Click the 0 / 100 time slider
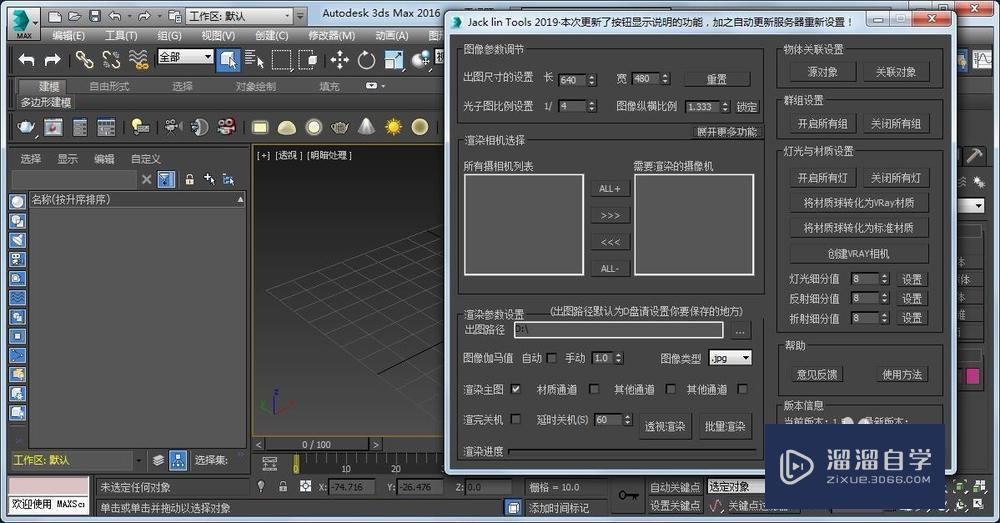Screen dimensions: 1000x523 [316, 445]
